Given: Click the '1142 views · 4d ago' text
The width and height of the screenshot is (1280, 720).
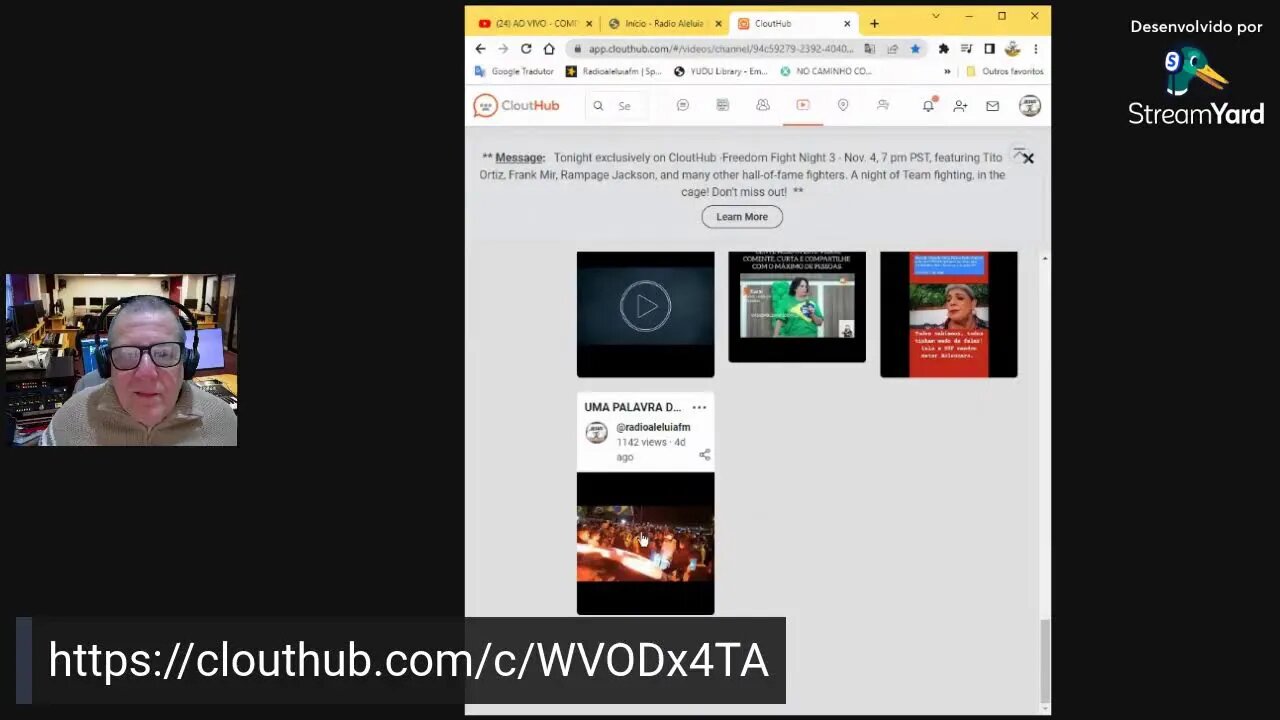Looking at the screenshot, I should click(x=651, y=449).
